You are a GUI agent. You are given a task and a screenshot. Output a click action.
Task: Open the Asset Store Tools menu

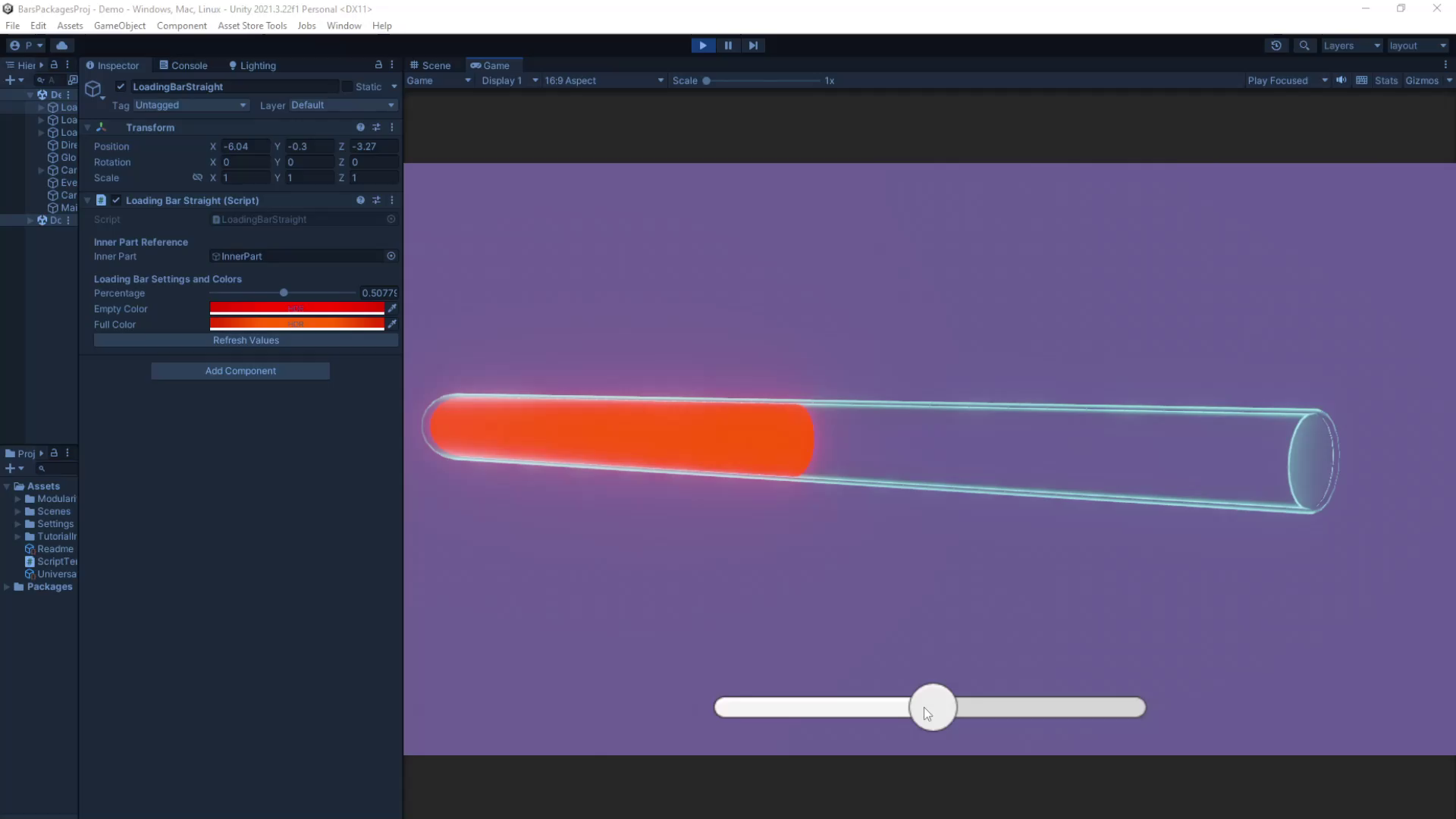pyautogui.click(x=252, y=26)
